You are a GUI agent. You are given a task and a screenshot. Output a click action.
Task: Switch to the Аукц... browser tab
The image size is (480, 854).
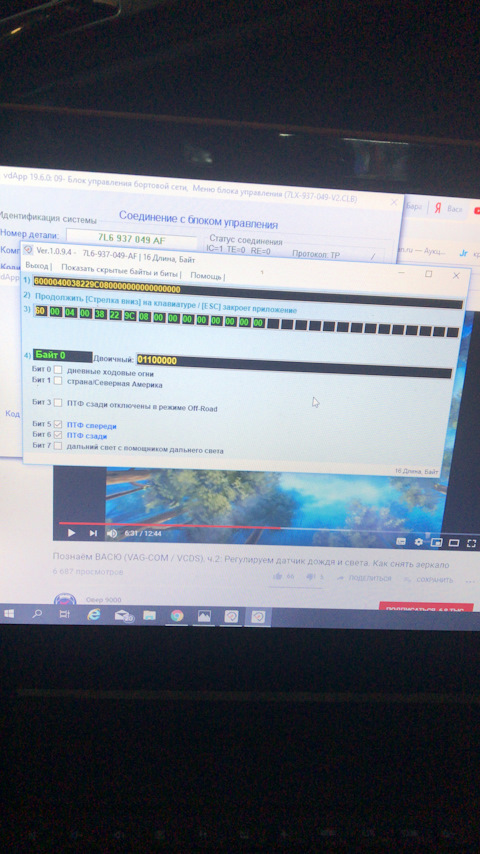click(421, 252)
